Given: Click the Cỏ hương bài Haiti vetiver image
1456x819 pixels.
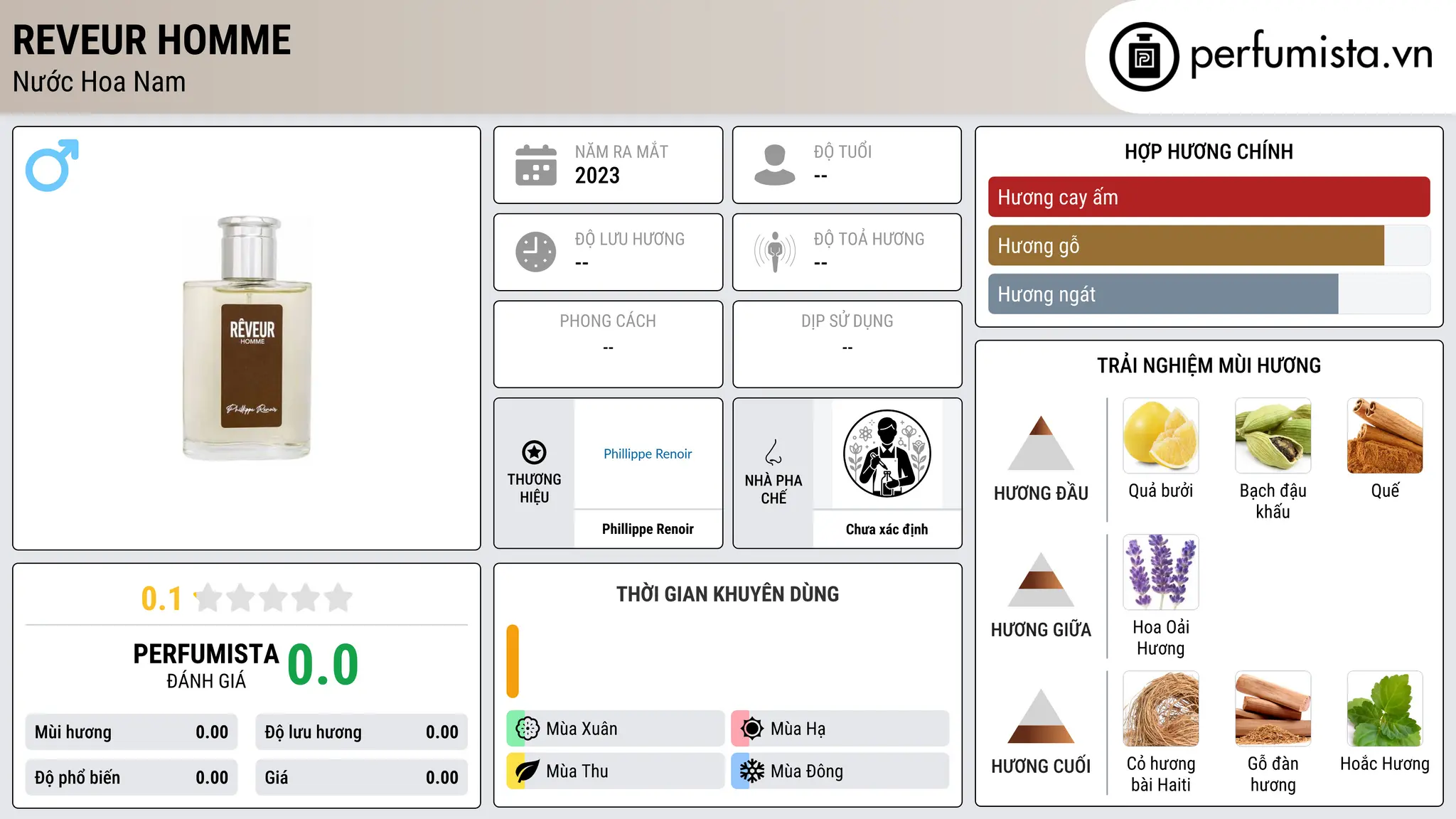Looking at the screenshot, I should tap(1161, 709).
